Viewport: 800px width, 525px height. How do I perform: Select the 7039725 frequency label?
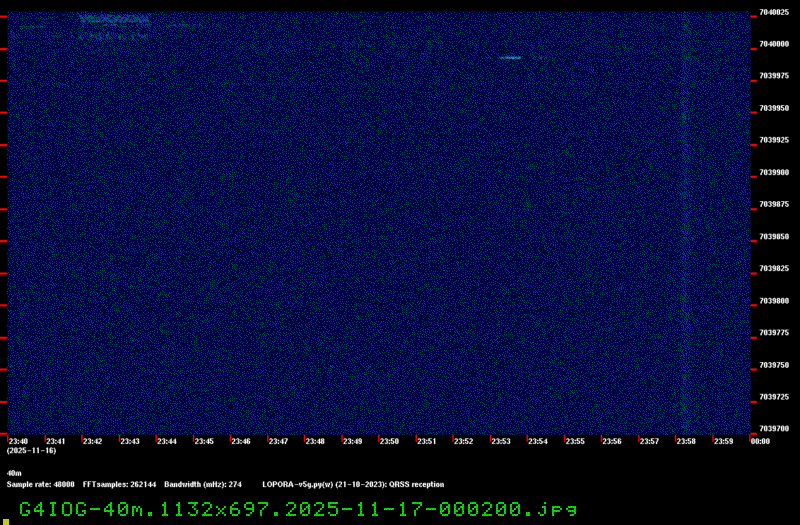[774, 397]
